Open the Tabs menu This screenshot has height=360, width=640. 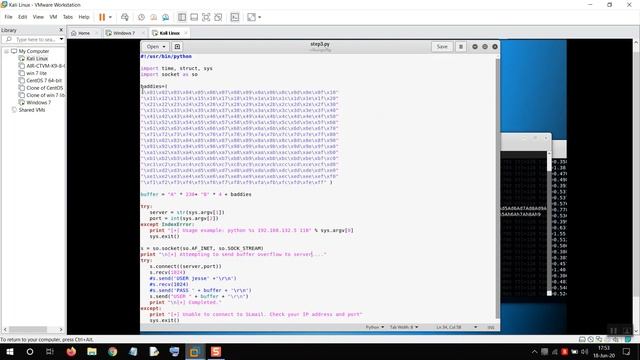68,17
